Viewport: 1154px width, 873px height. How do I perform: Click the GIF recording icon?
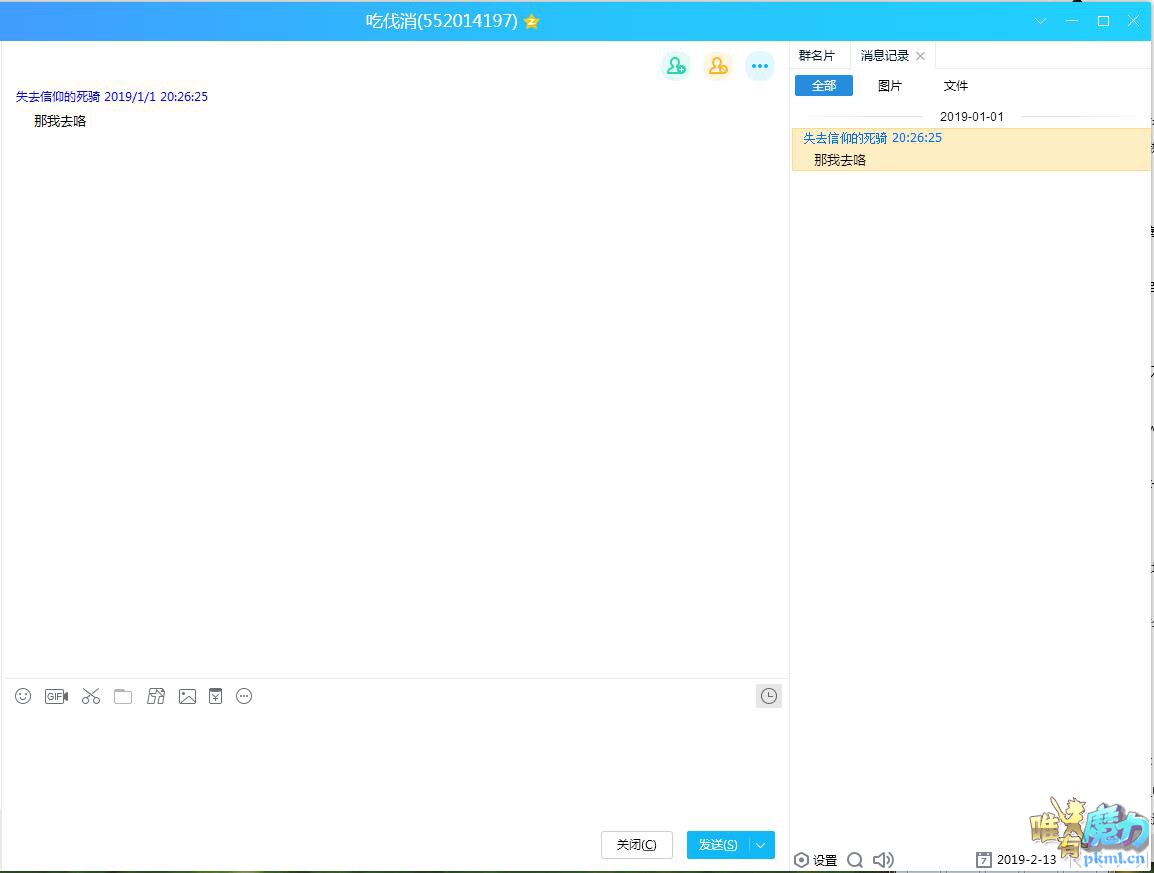click(56, 696)
